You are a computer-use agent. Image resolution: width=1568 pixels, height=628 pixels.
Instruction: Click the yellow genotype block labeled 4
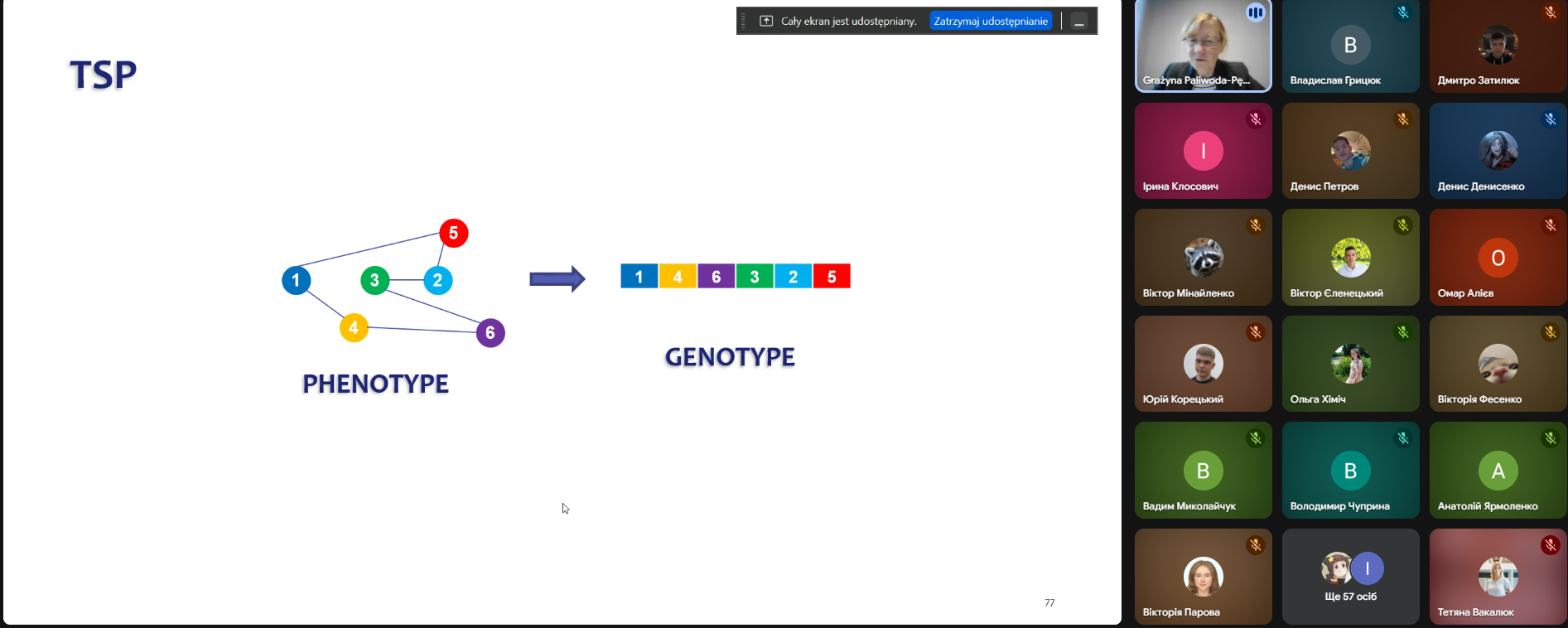tap(678, 277)
